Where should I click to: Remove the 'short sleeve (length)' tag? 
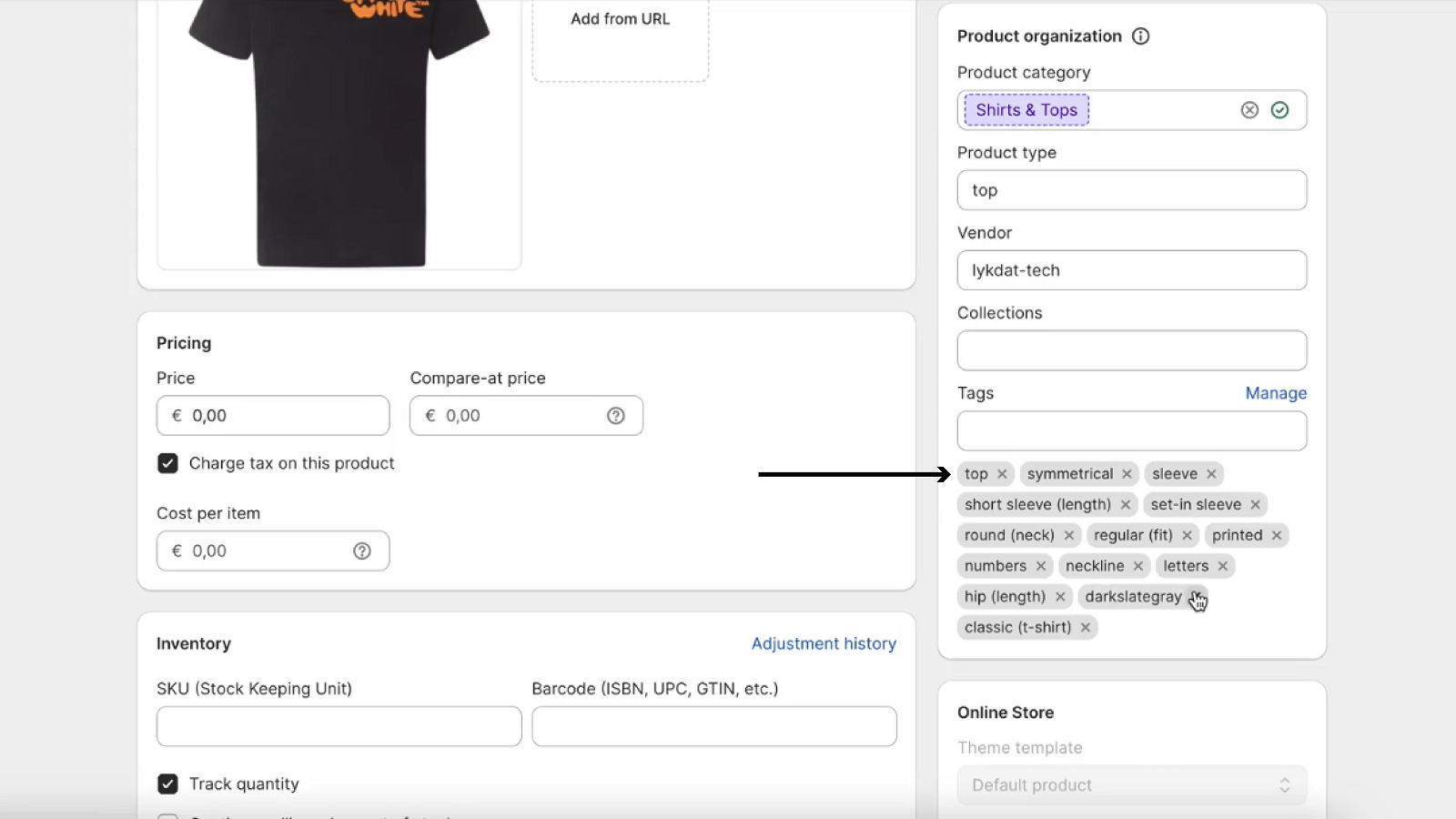pyautogui.click(x=1125, y=505)
